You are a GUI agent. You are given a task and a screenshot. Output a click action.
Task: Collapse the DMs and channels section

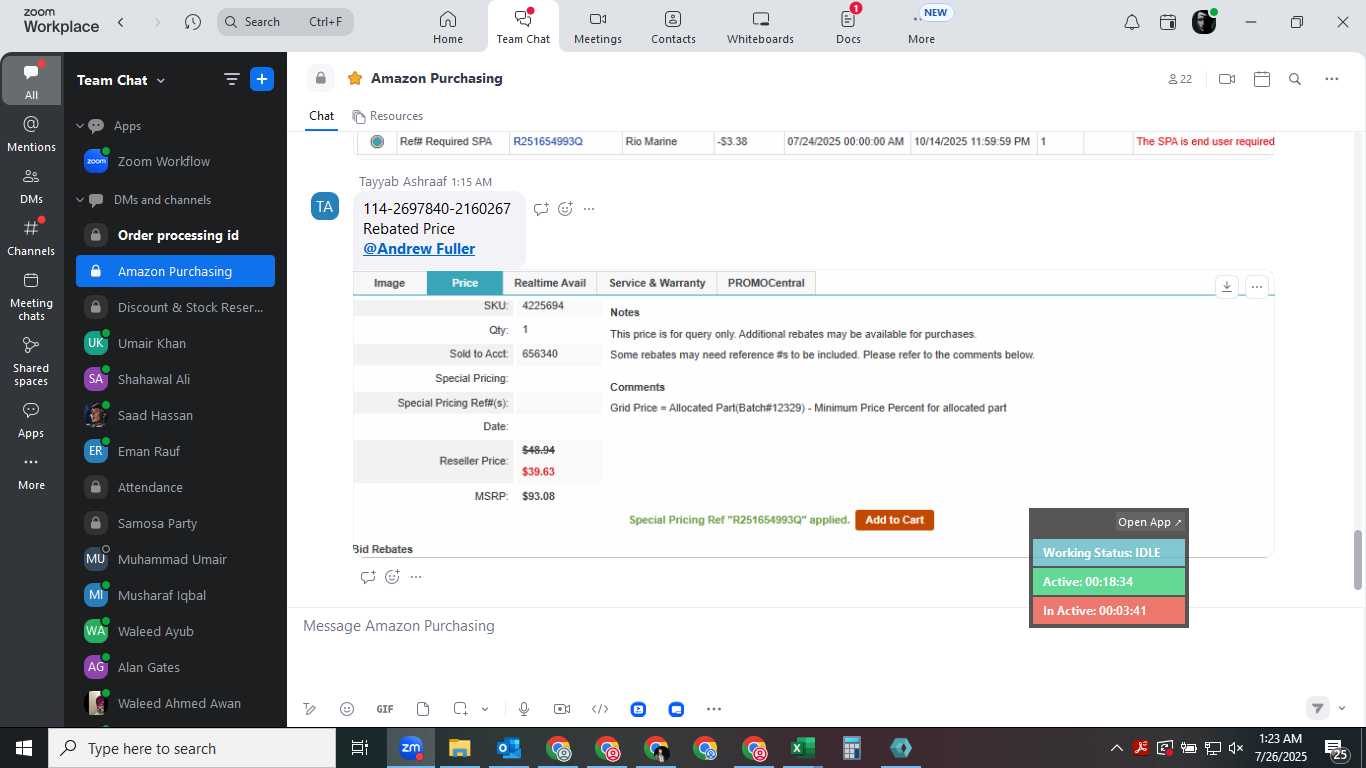(x=80, y=200)
